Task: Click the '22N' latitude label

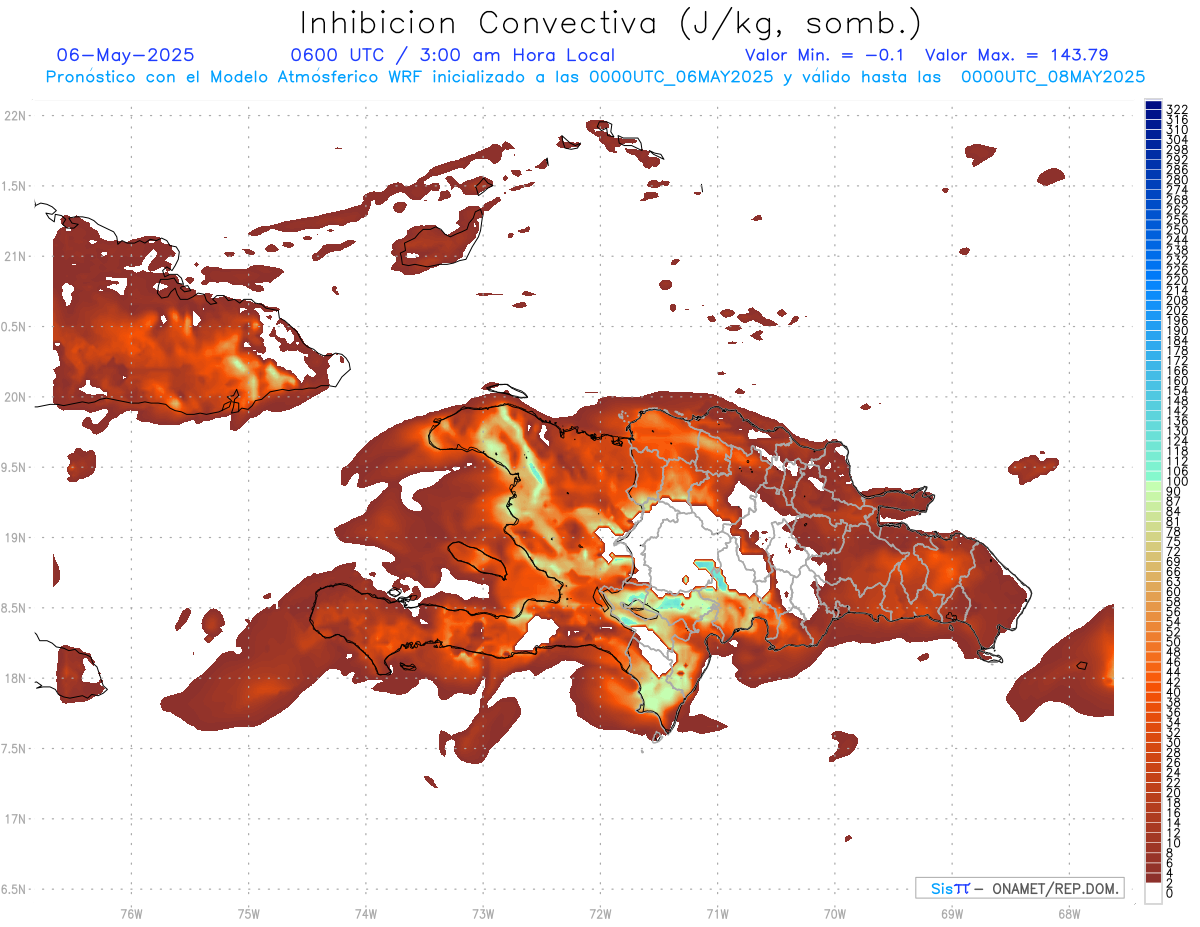Action: click(x=14, y=116)
